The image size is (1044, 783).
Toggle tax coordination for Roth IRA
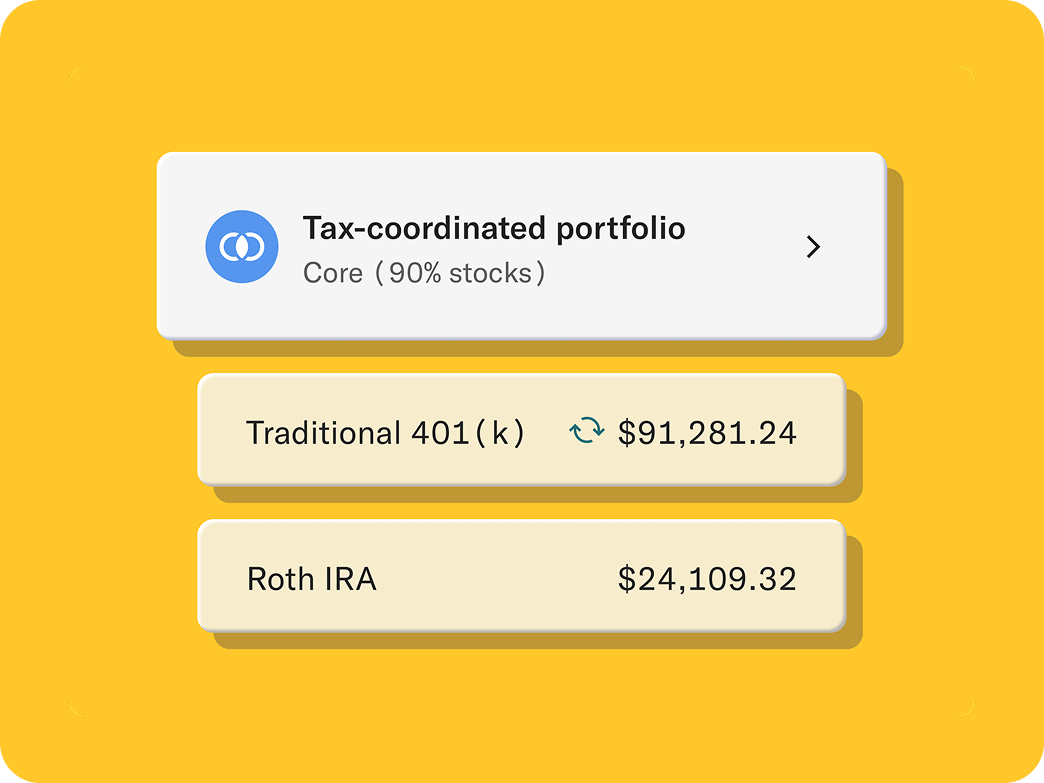click(520, 577)
